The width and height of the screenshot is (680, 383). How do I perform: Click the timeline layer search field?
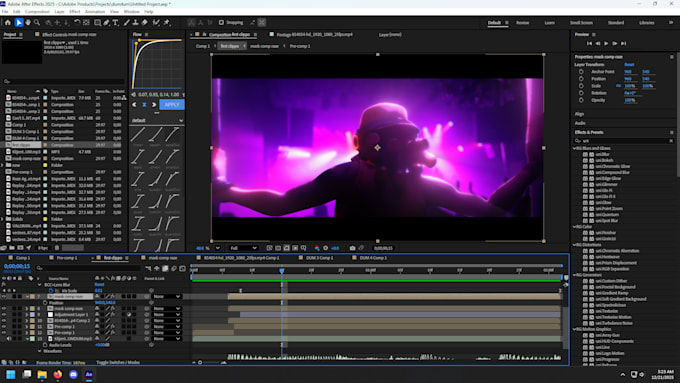pos(88,268)
